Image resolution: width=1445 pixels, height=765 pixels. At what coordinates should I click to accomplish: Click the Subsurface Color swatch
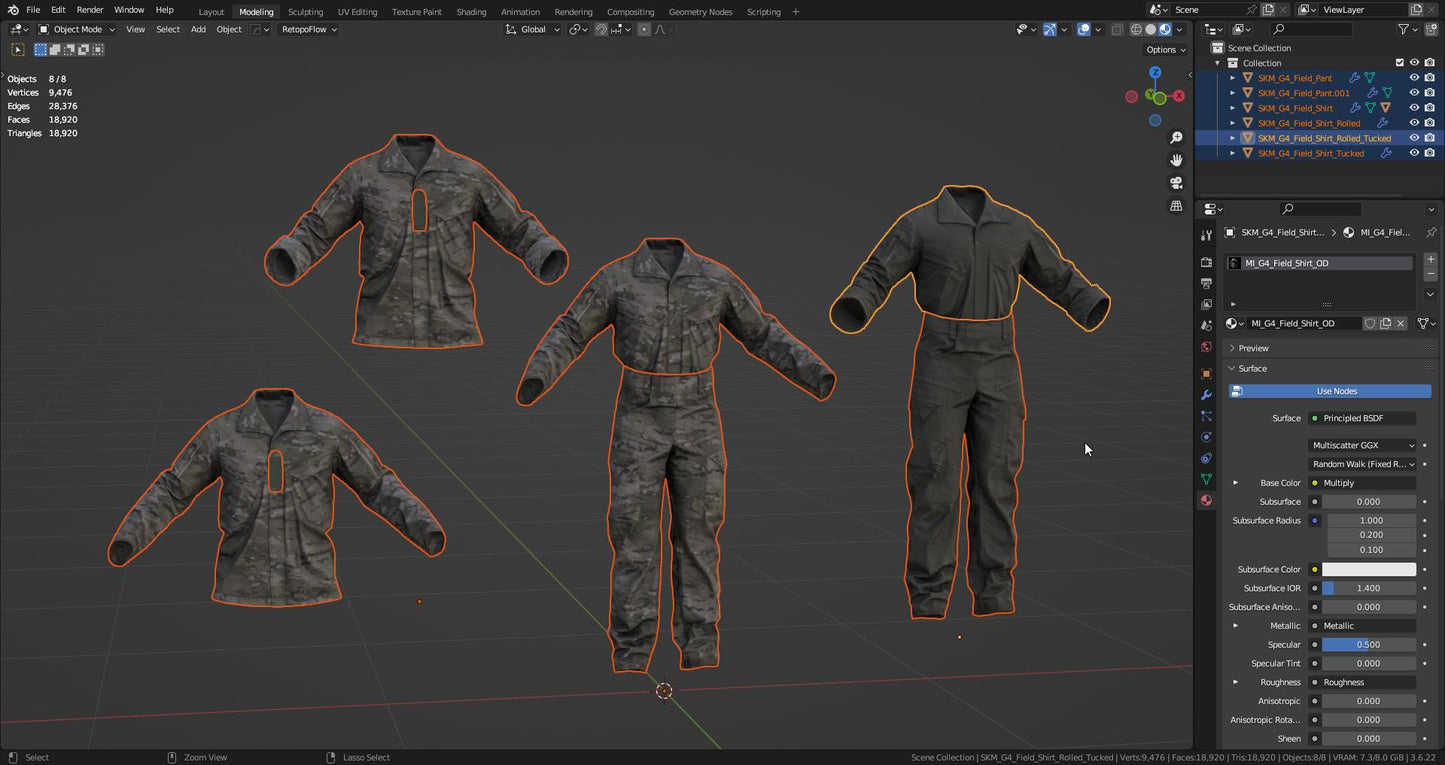point(1370,569)
